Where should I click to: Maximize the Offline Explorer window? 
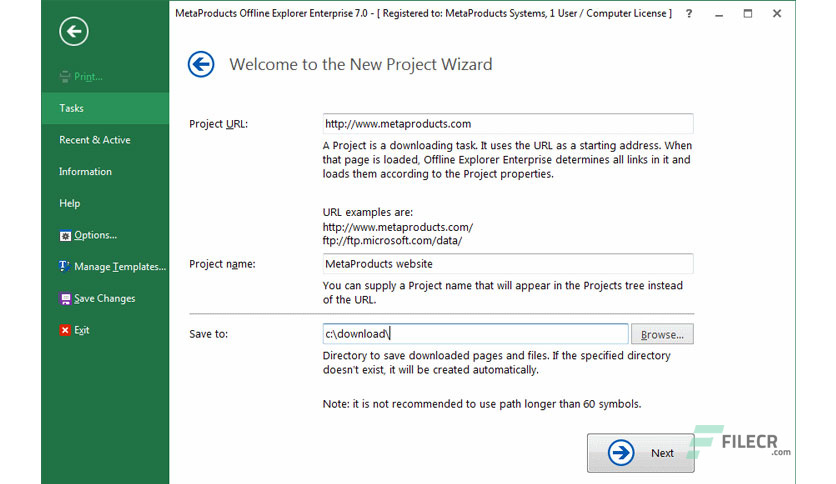click(x=748, y=14)
